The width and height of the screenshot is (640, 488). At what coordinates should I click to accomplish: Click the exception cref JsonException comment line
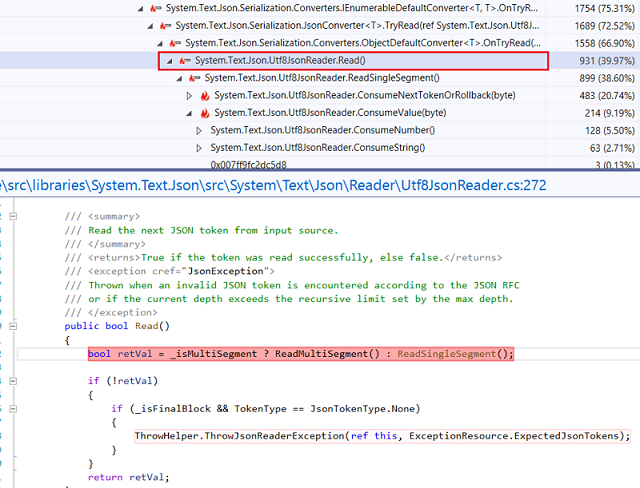pyautogui.click(x=169, y=271)
